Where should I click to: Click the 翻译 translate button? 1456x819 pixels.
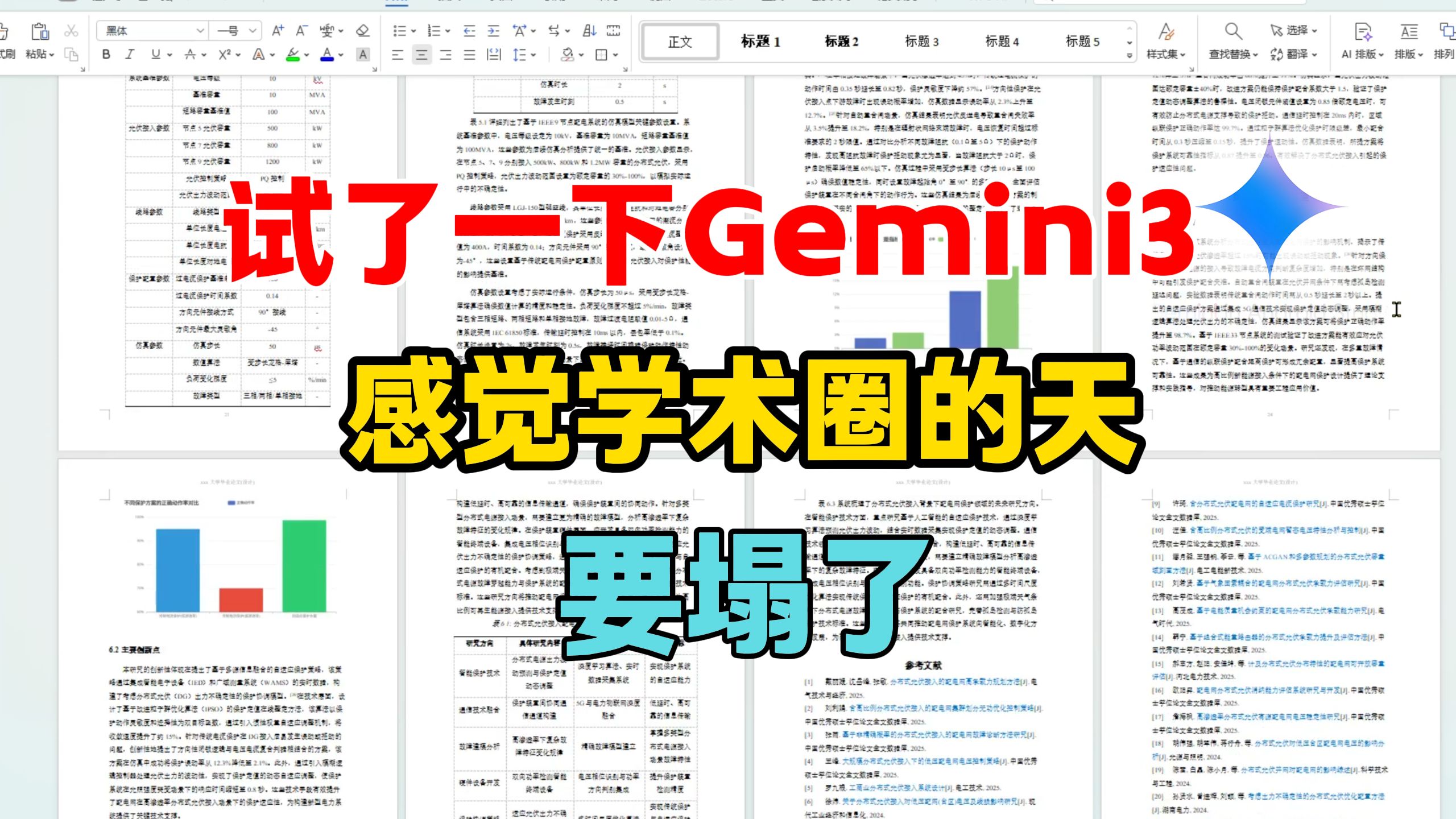pyautogui.click(x=1296, y=55)
